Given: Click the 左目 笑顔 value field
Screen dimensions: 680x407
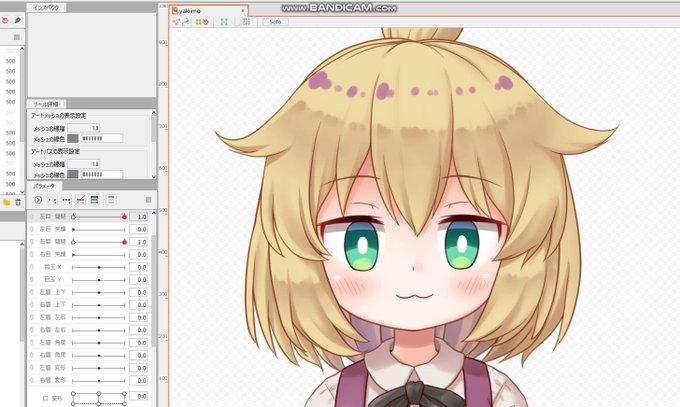Looking at the screenshot, I should (138, 229).
